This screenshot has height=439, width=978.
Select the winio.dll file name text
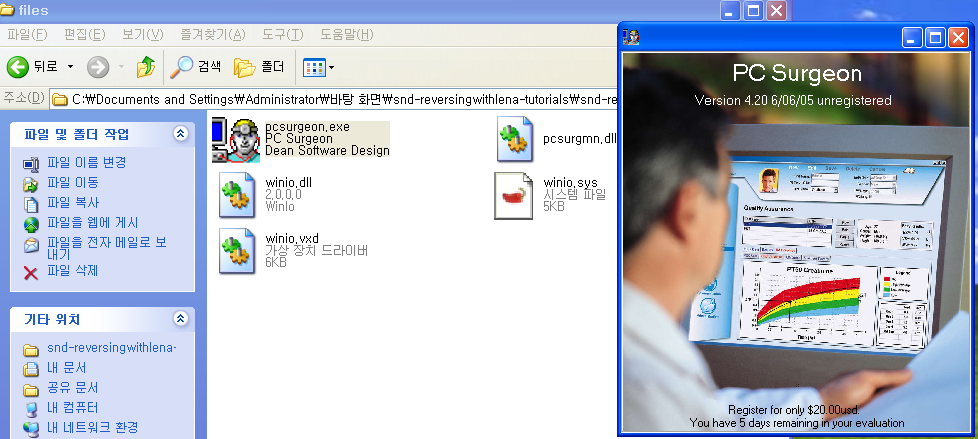click(288, 183)
